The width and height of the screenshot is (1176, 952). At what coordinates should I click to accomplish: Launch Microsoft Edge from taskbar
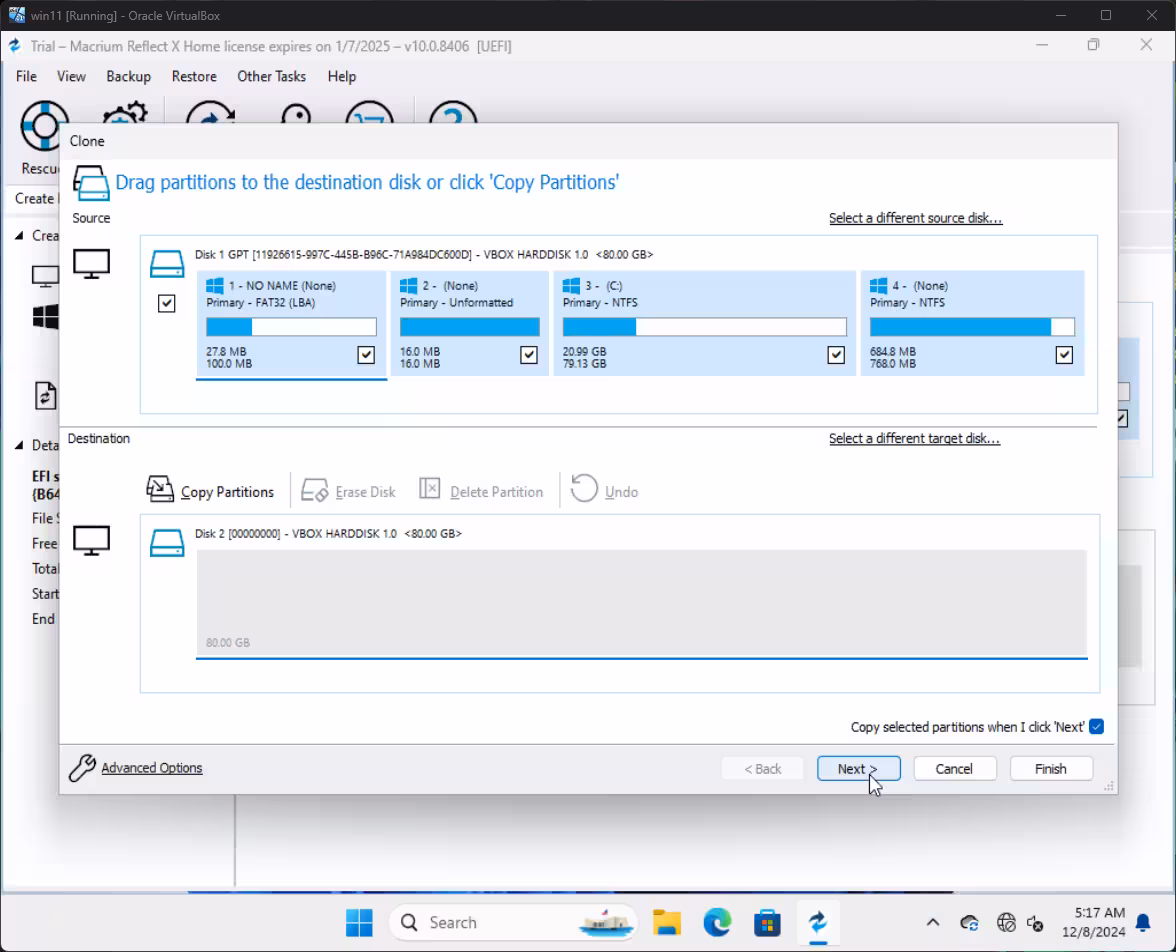pyautogui.click(x=717, y=923)
